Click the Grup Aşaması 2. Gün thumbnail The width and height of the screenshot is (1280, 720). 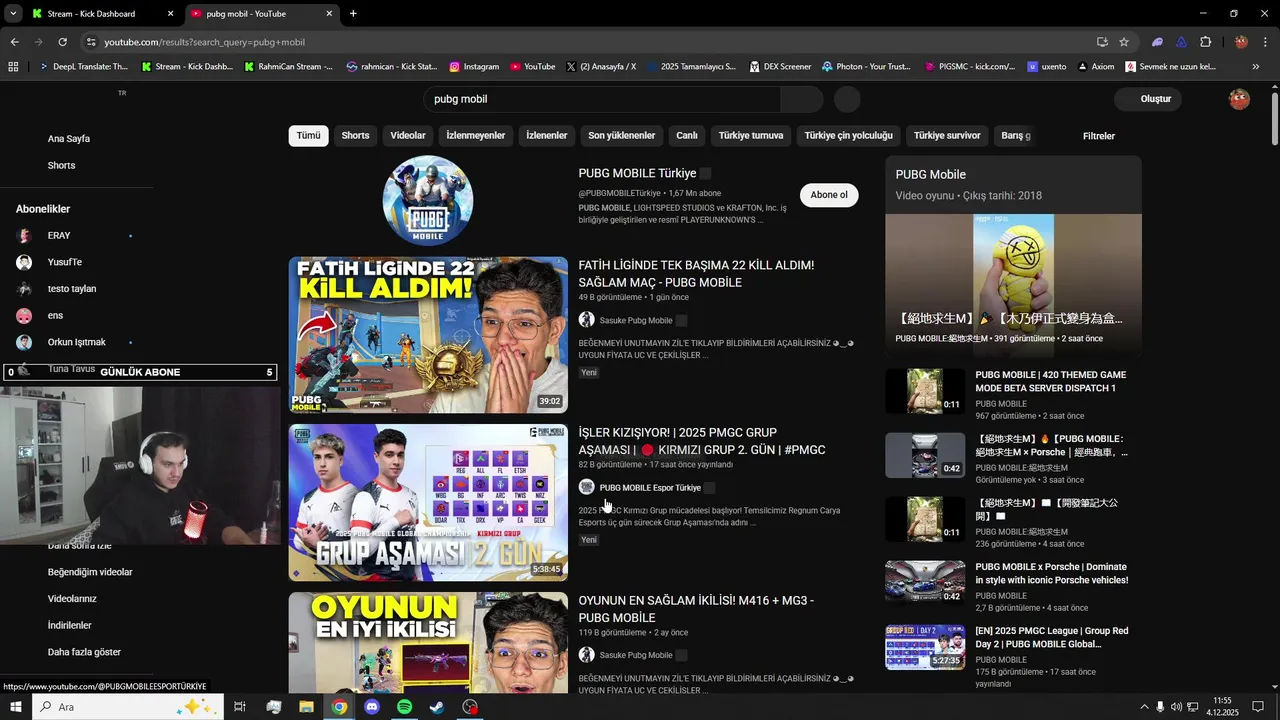pyautogui.click(x=428, y=503)
